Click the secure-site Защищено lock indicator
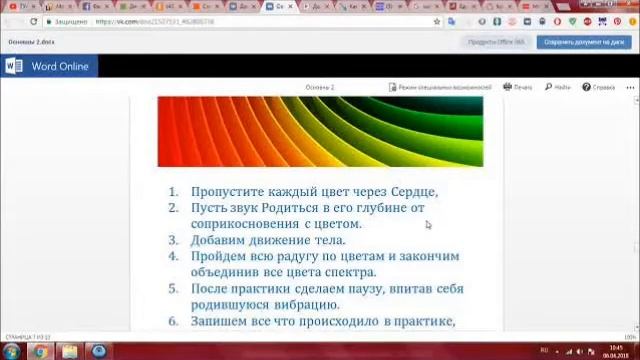Image resolution: width=640 pixels, height=360 pixels. tap(67, 22)
